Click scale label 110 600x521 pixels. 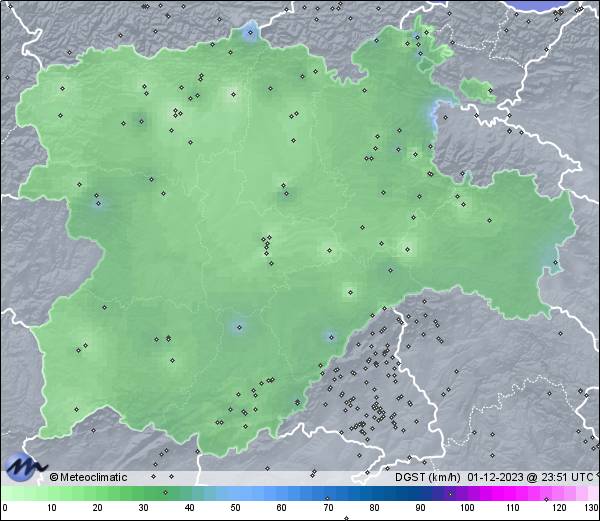point(513,508)
